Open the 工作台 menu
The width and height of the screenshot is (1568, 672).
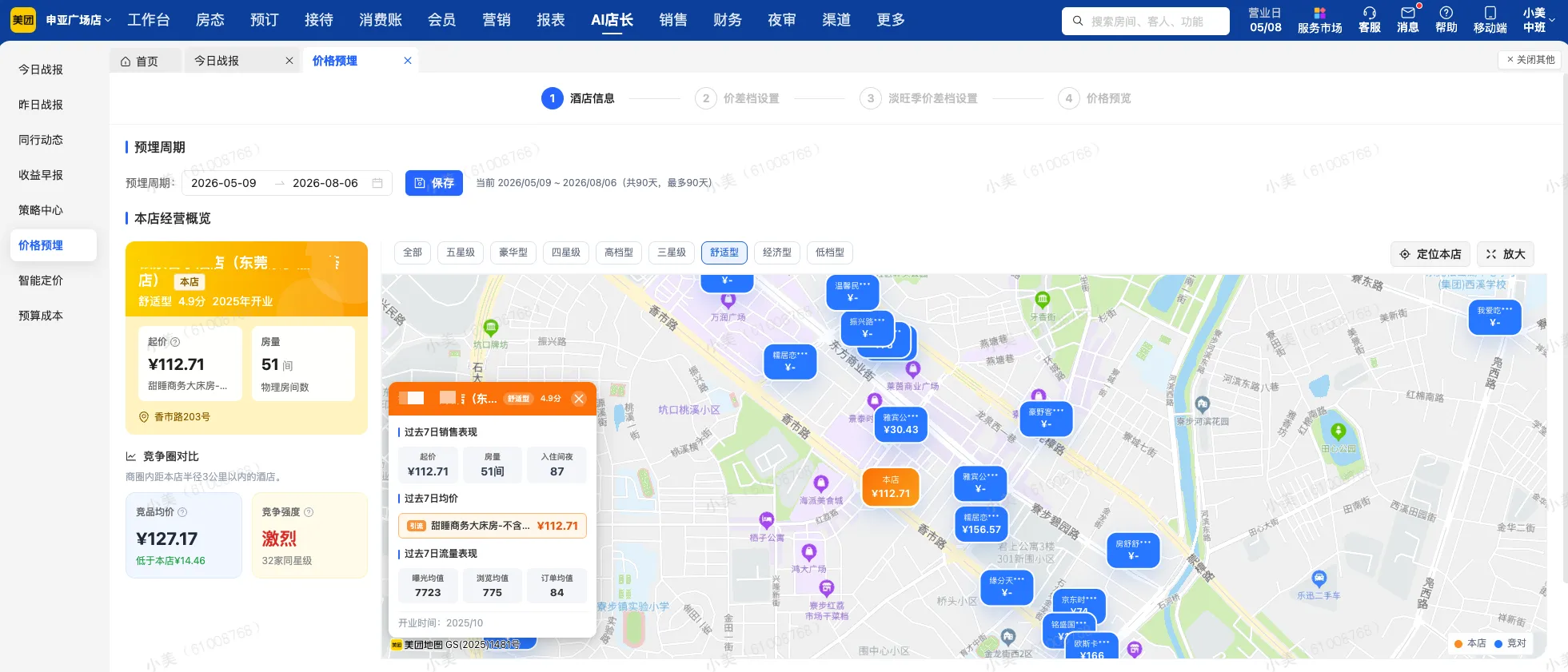(x=149, y=20)
